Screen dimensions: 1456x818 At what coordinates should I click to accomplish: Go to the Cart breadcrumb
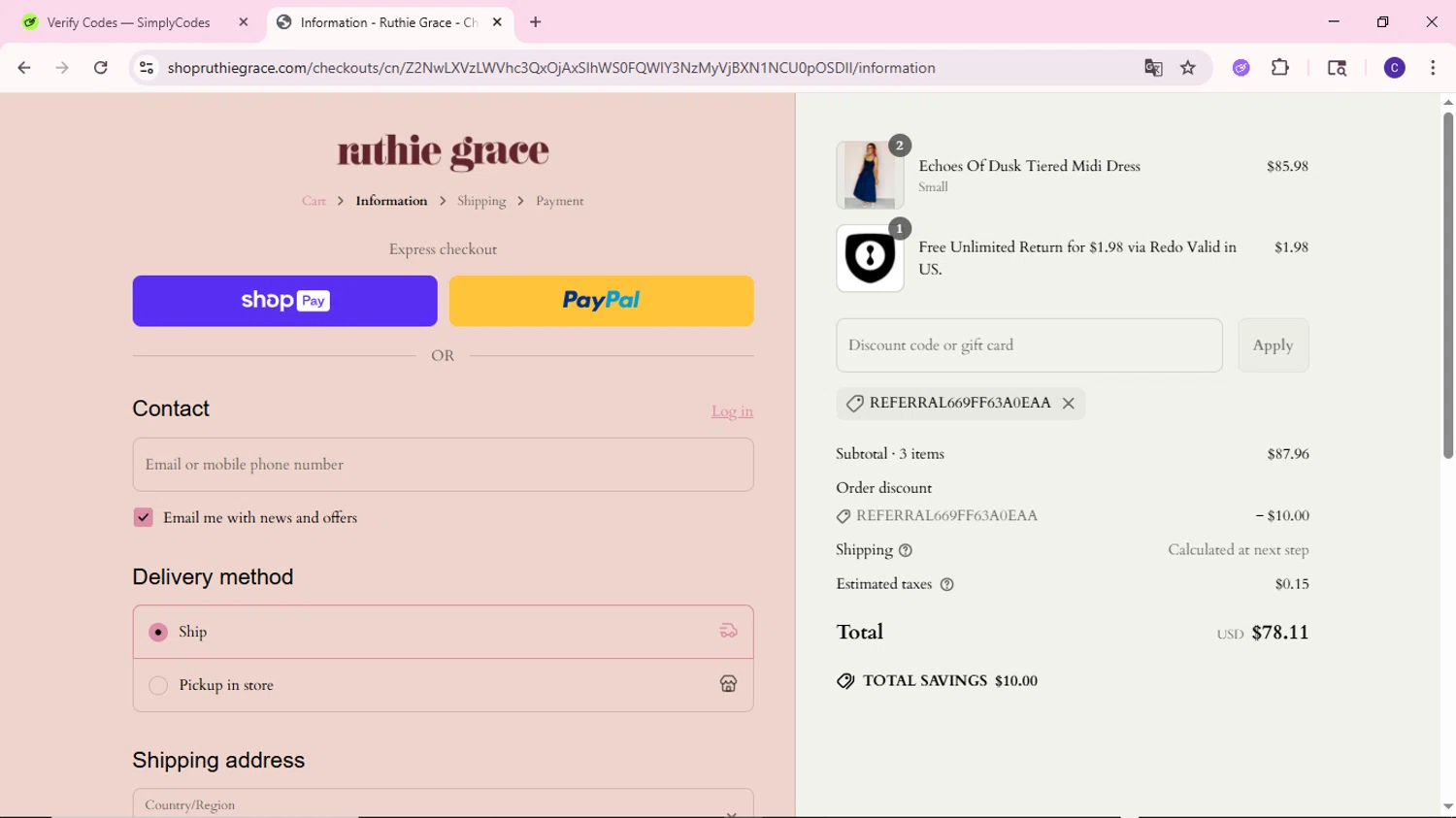click(x=314, y=201)
